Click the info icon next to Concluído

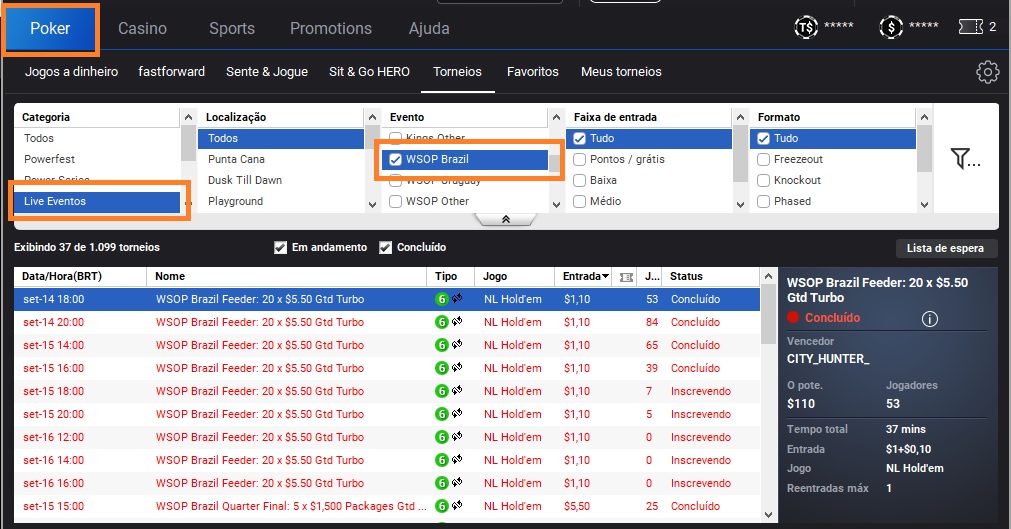click(930, 318)
